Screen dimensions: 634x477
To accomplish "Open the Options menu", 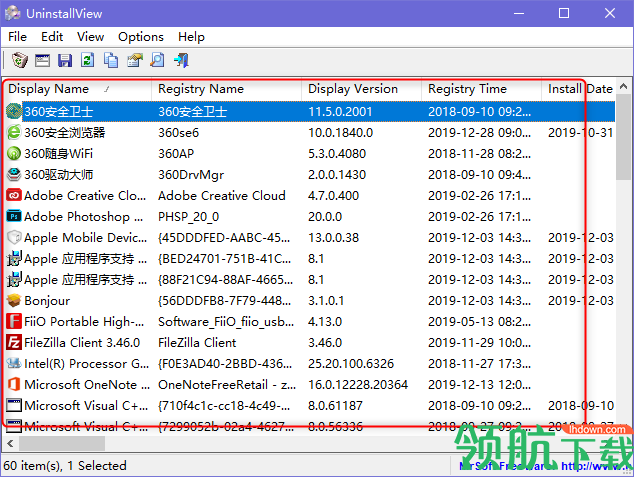I will coord(141,37).
